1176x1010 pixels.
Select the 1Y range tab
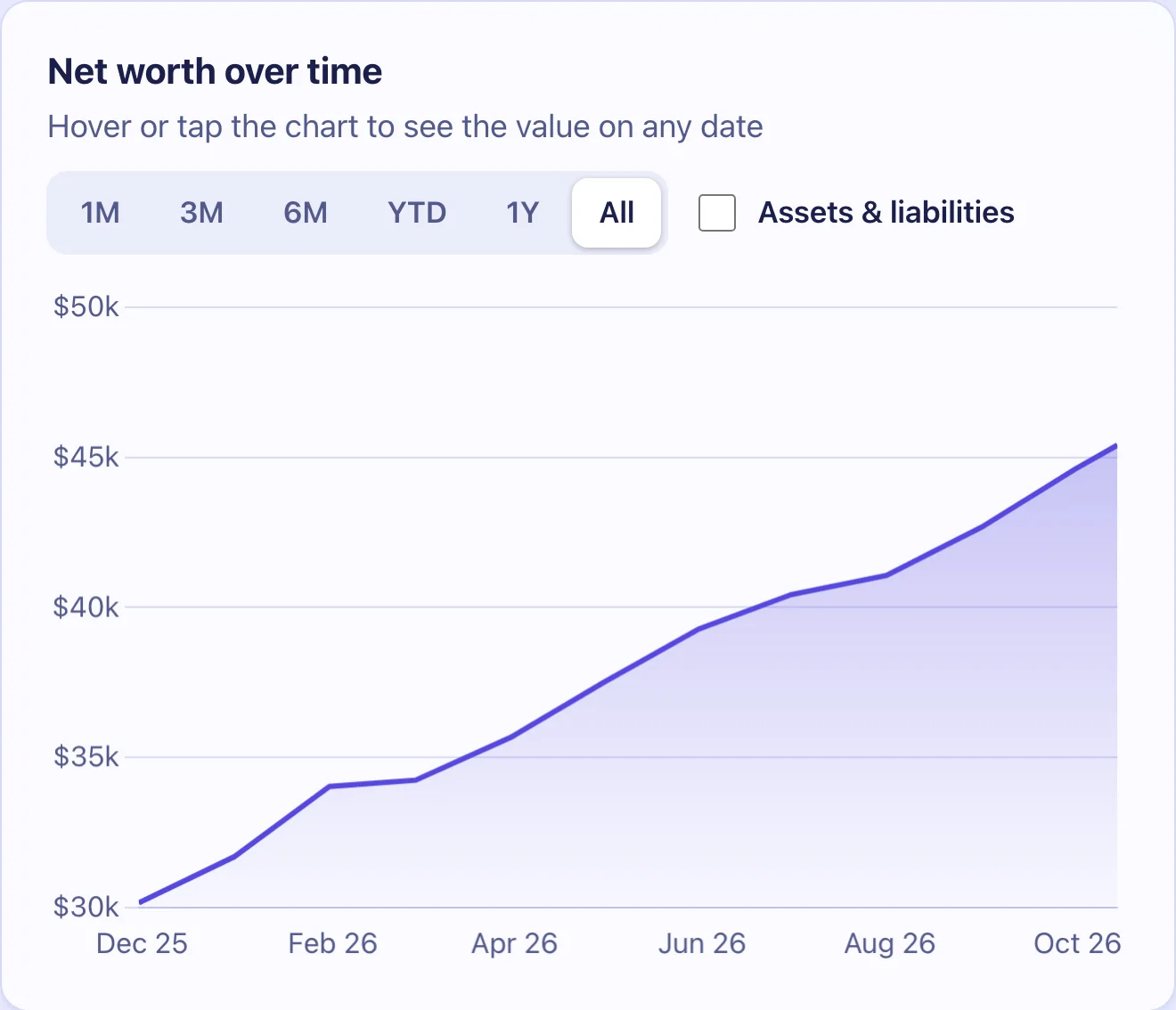[x=522, y=213]
